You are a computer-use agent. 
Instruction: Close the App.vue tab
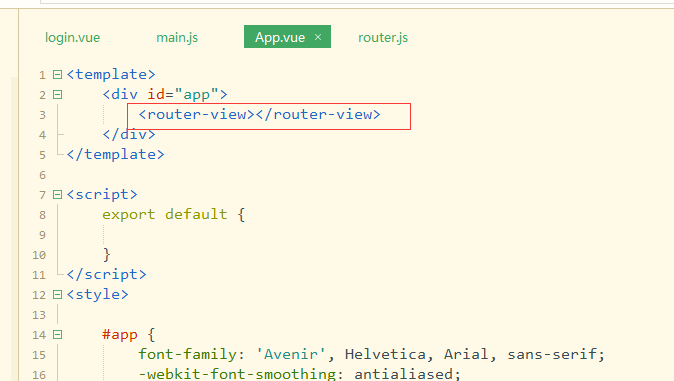point(318,37)
